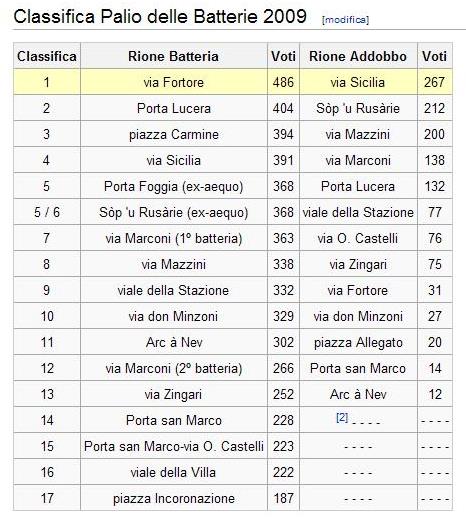Click the Porta Foggia (ex-aequo) cell

tap(174, 186)
